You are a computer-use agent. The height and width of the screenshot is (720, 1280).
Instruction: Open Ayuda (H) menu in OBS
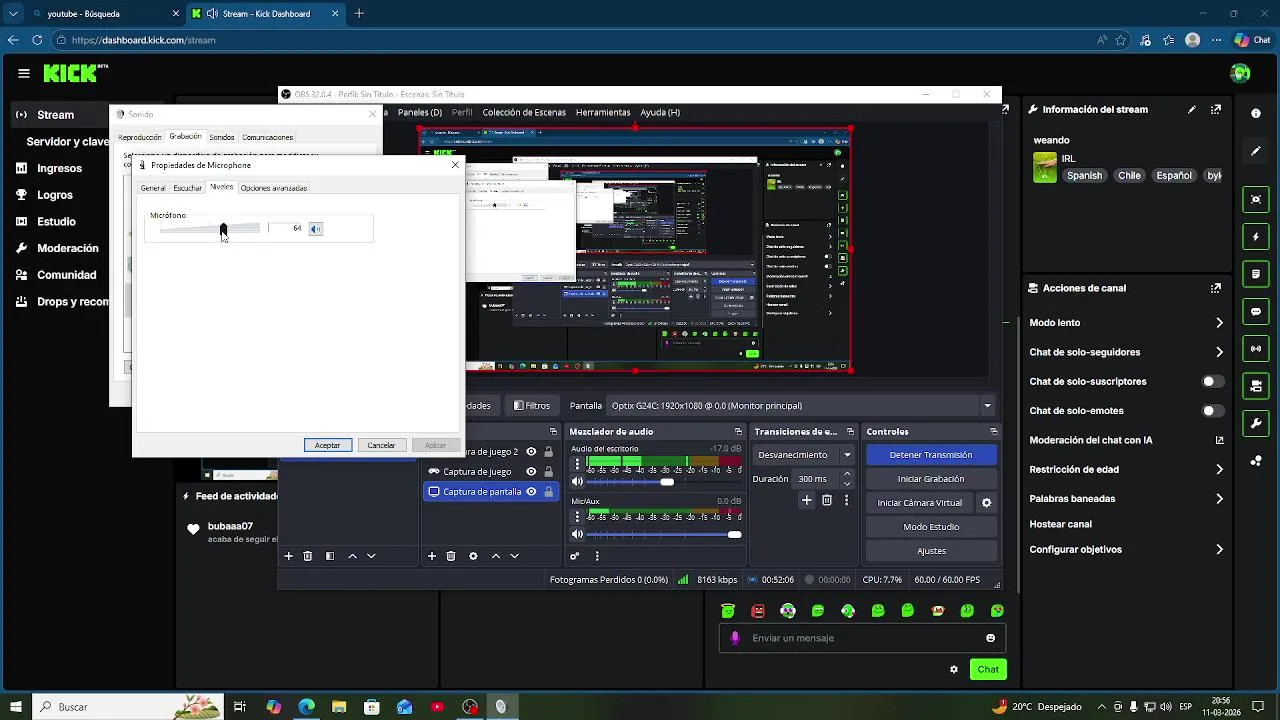coord(660,112)
